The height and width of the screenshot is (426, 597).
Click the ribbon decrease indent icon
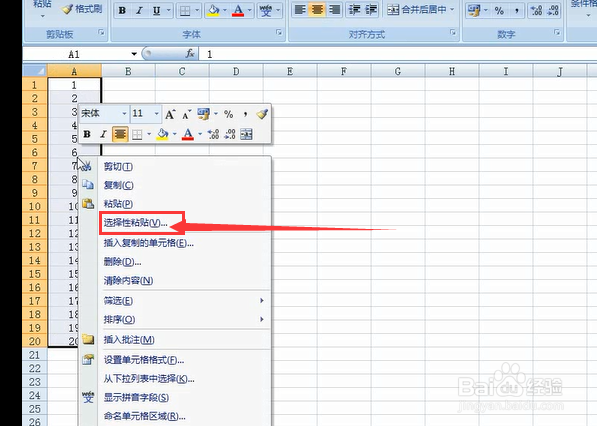click(354, 10)
